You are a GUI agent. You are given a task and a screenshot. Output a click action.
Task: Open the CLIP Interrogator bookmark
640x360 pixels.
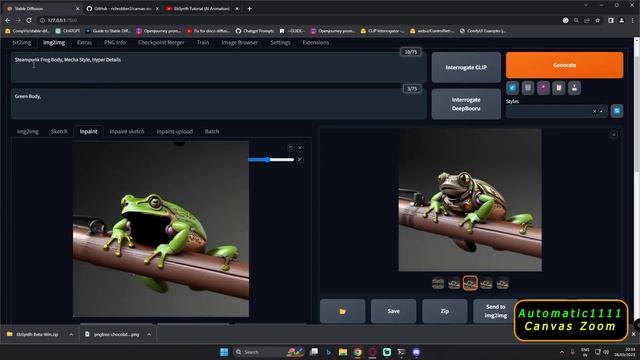click(382, 31)
